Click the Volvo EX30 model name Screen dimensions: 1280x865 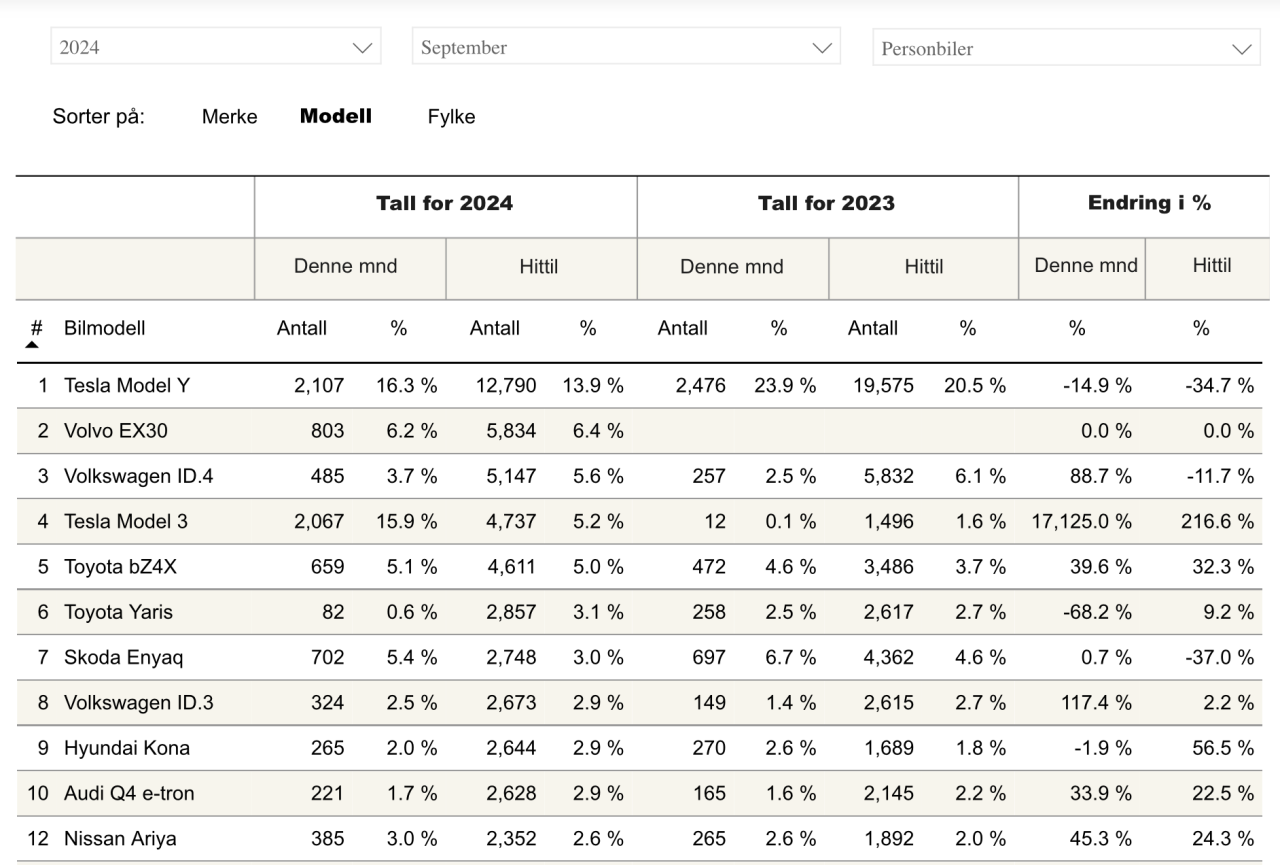(x=116, y=431)
